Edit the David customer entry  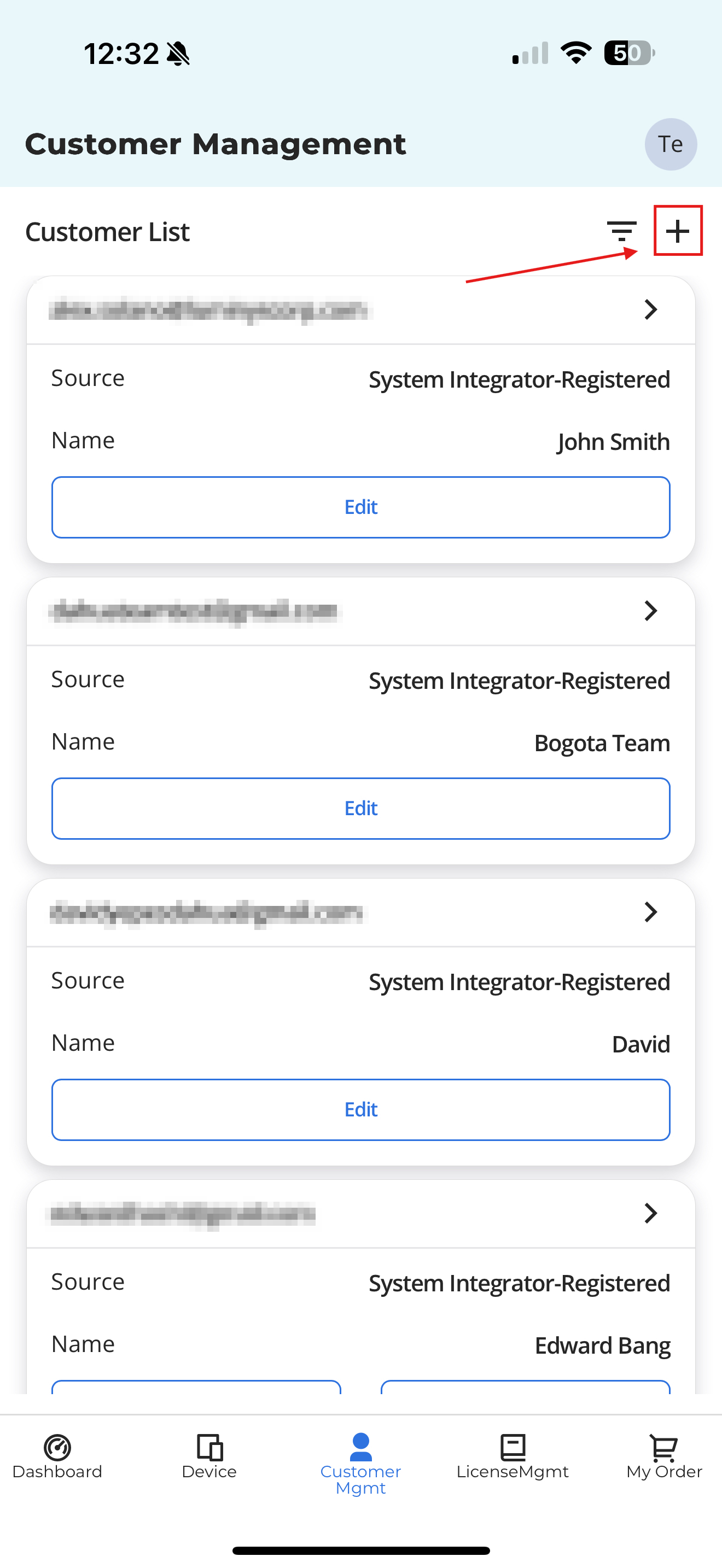coord(360,1110)
